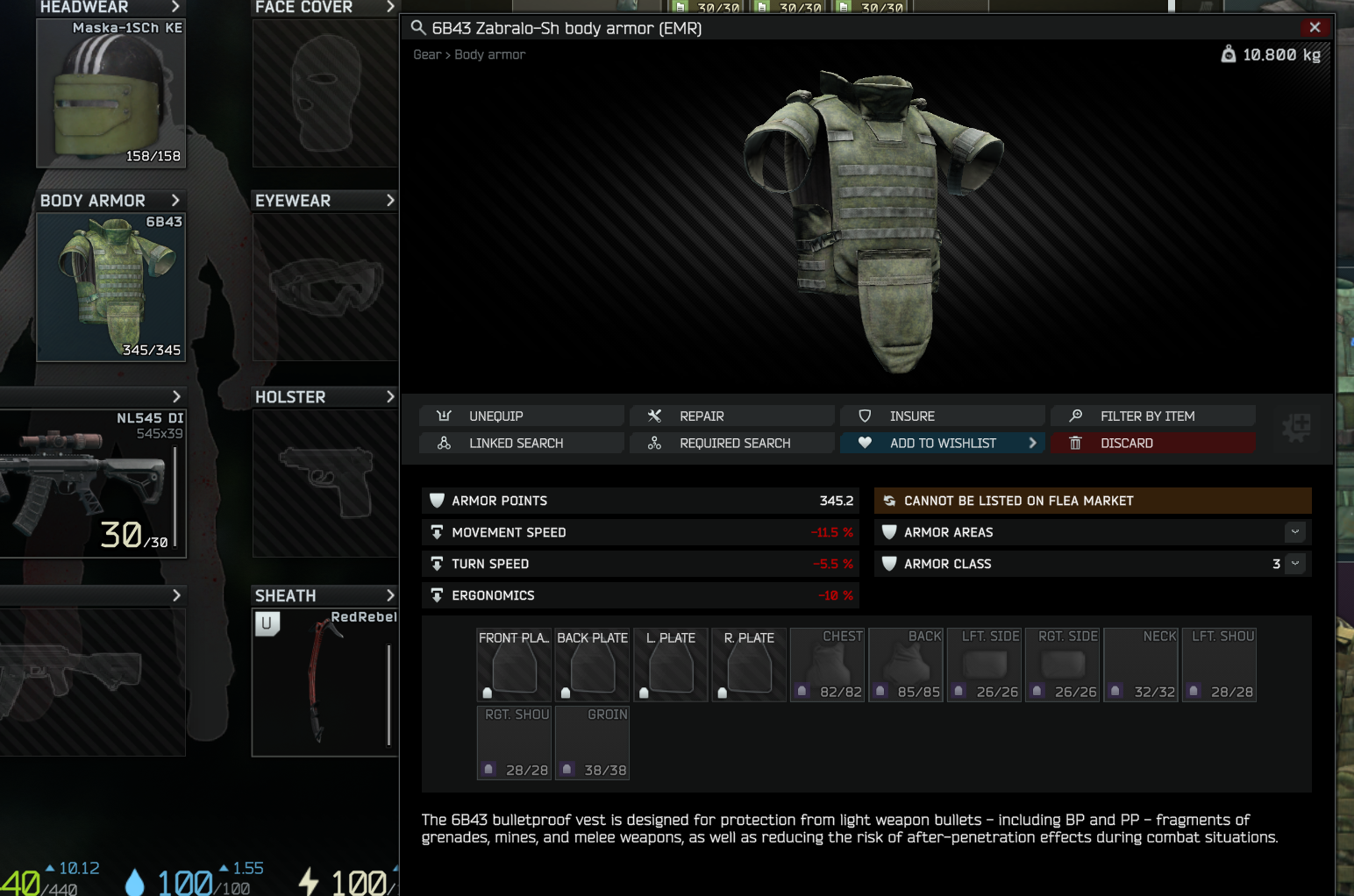
Task: Click the red Discard button
Action: [1153, 443]
